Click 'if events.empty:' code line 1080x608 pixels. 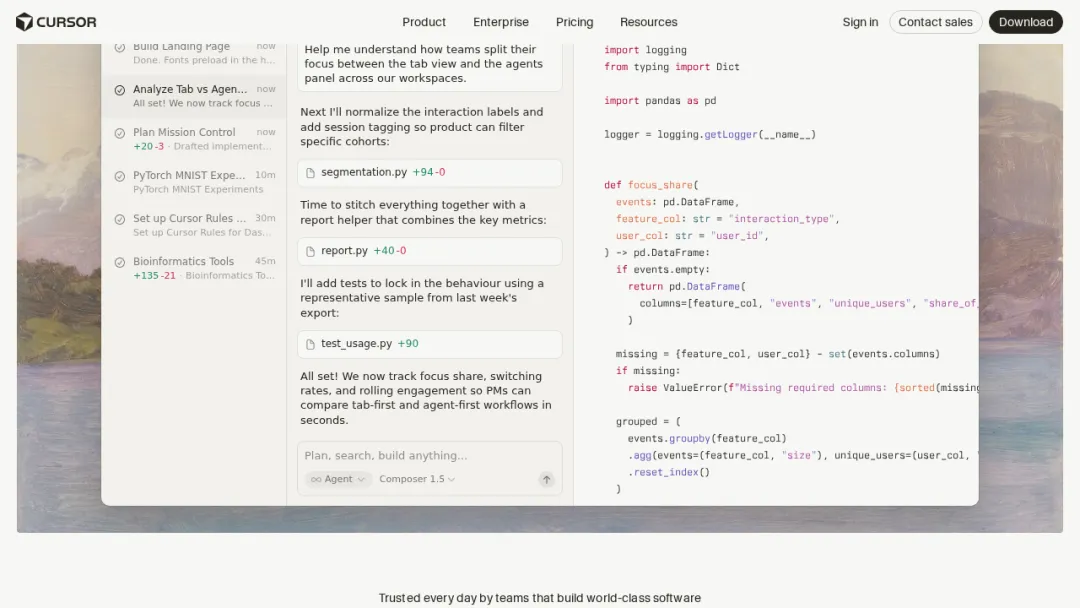663,269
